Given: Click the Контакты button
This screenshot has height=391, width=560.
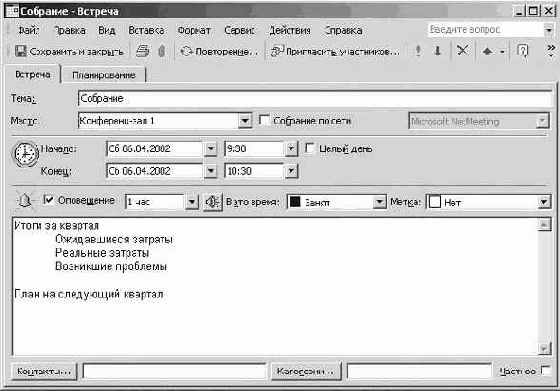Looking at the screenshot, I should [x=44, y=371].
